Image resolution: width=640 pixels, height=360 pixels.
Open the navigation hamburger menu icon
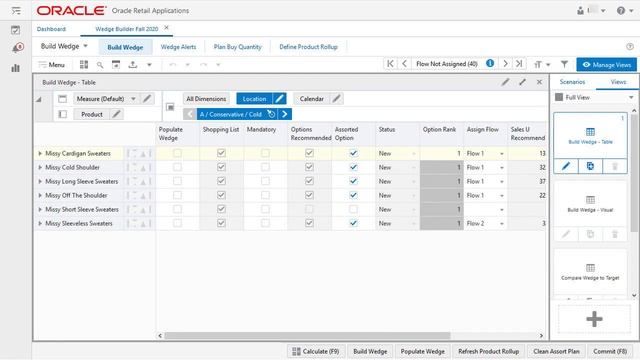coord(16,11)
